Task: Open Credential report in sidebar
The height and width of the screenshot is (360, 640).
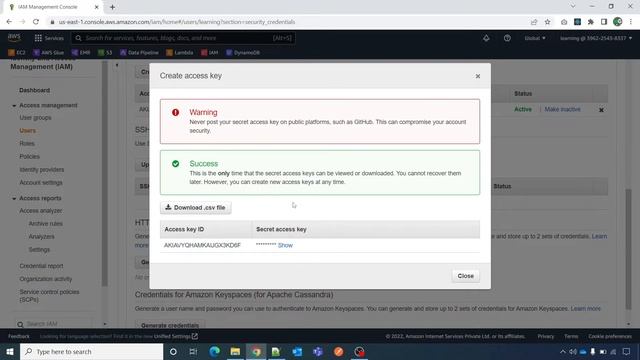Action: pyautogui.click(x=41, y=266)
